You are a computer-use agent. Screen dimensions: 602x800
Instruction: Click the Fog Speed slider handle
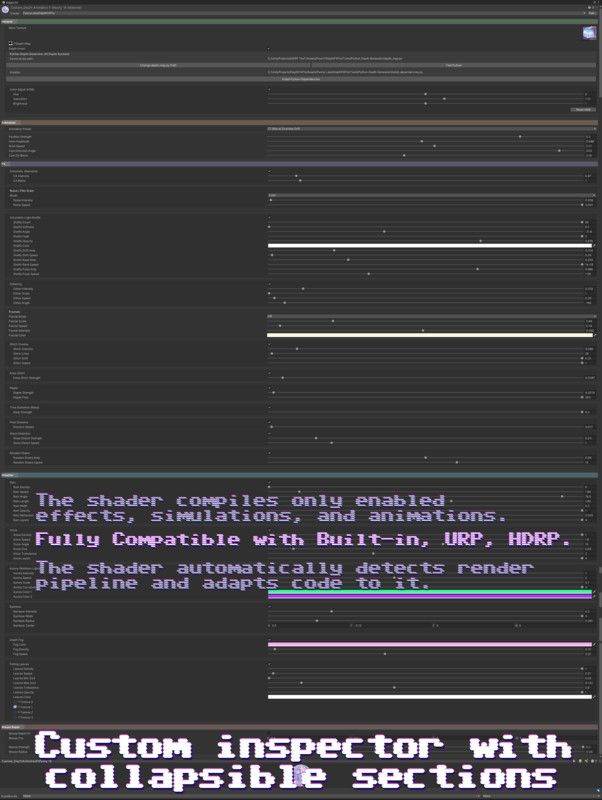tap(385, 654)
